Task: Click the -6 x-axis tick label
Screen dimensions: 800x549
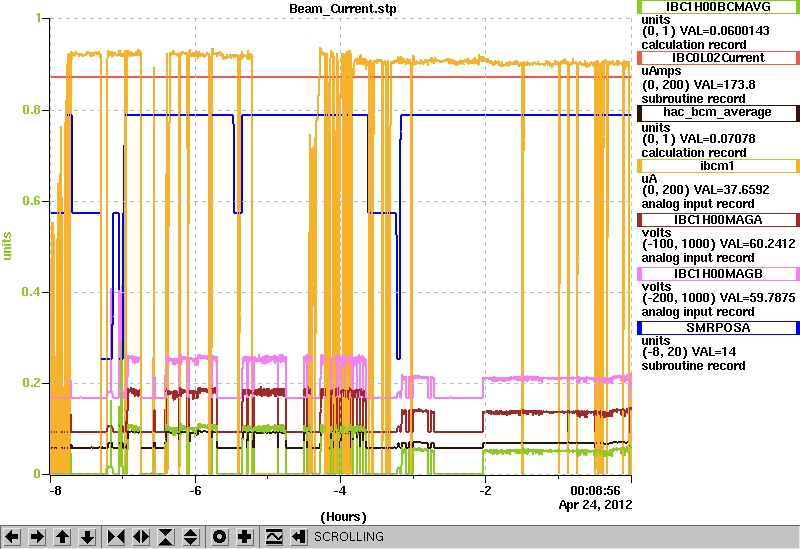Action: point(195,491)
